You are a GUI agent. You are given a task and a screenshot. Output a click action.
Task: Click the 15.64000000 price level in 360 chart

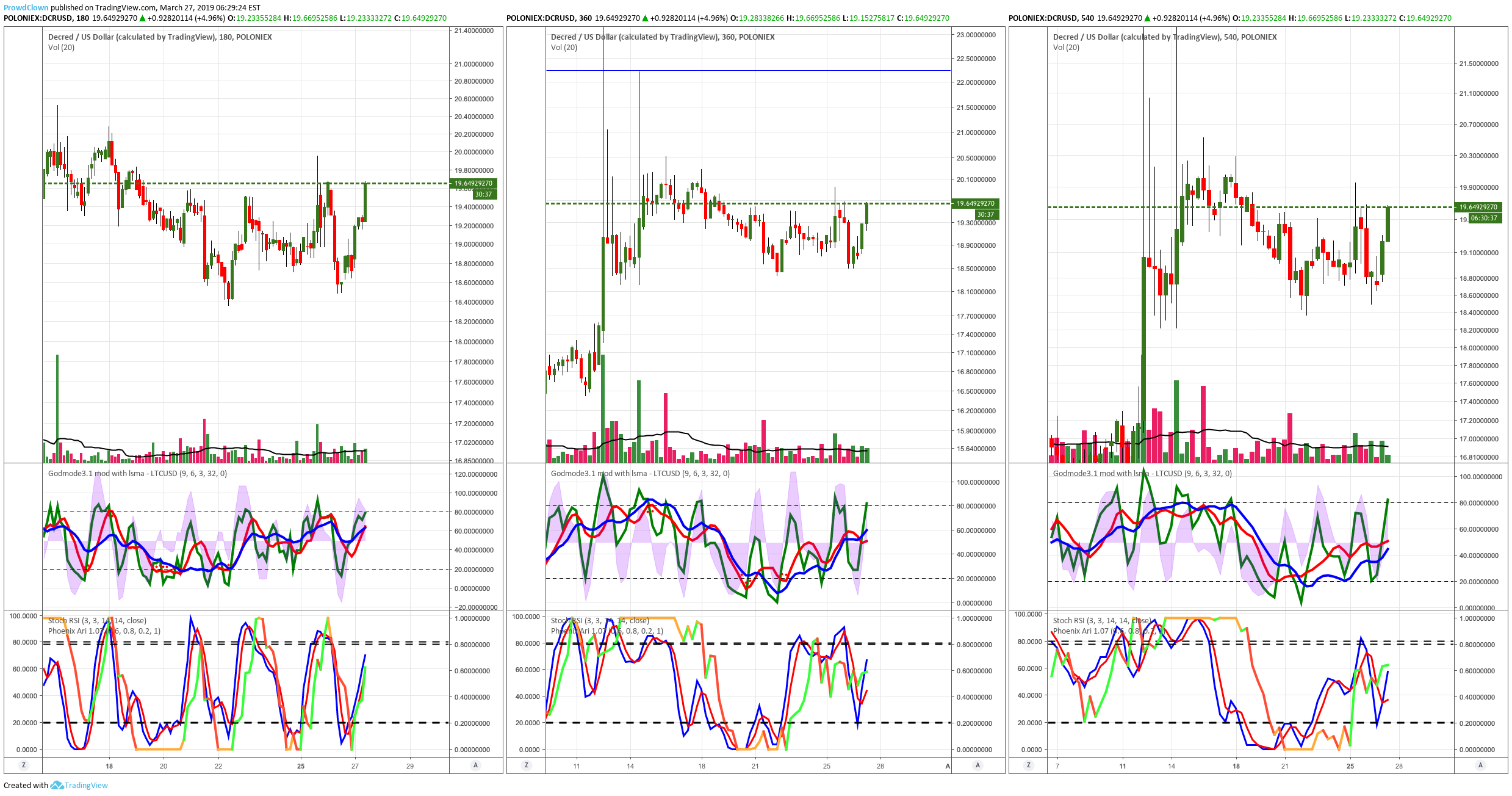(x=976, y=449)
